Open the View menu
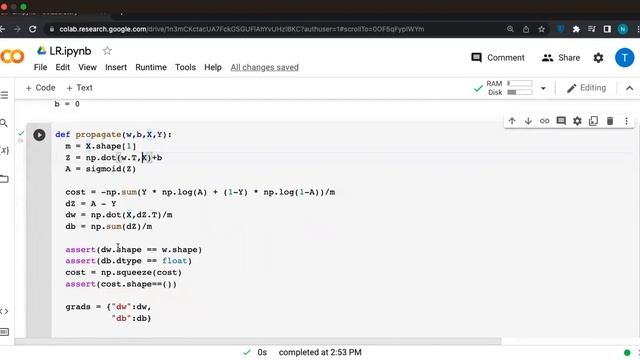This screenshot has width=640, height=360. point(87,67)
